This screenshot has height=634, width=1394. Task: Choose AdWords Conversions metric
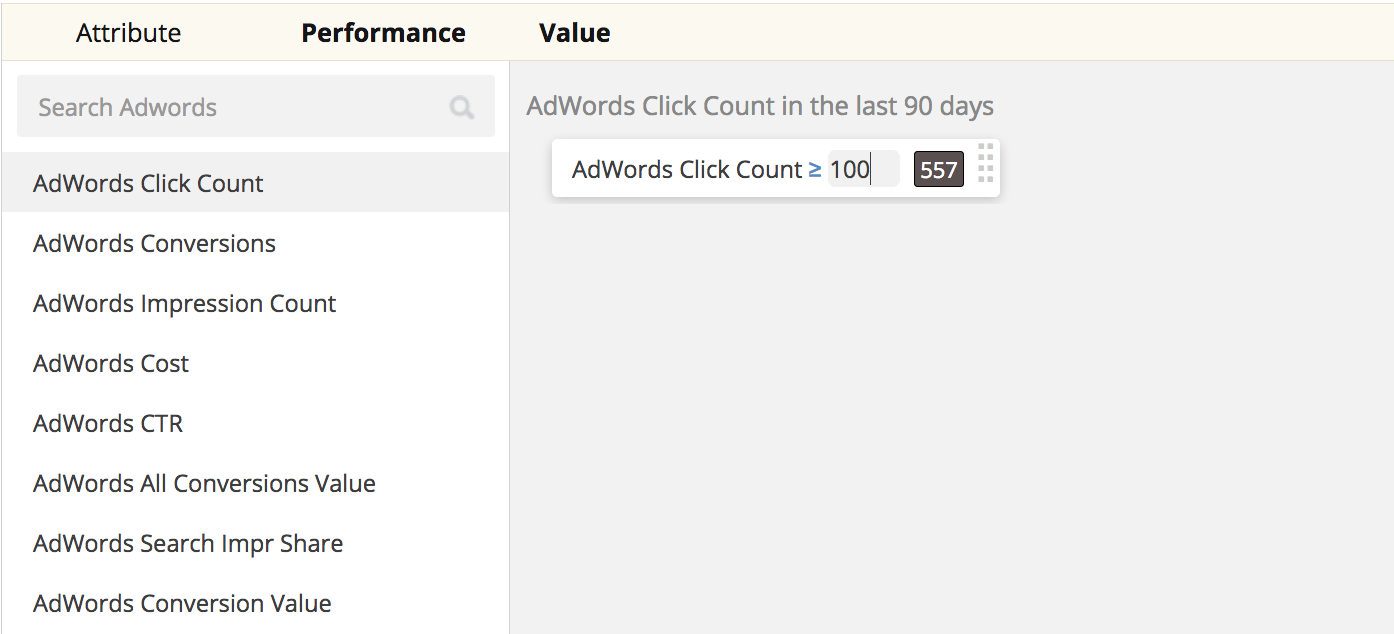(154, 243)
